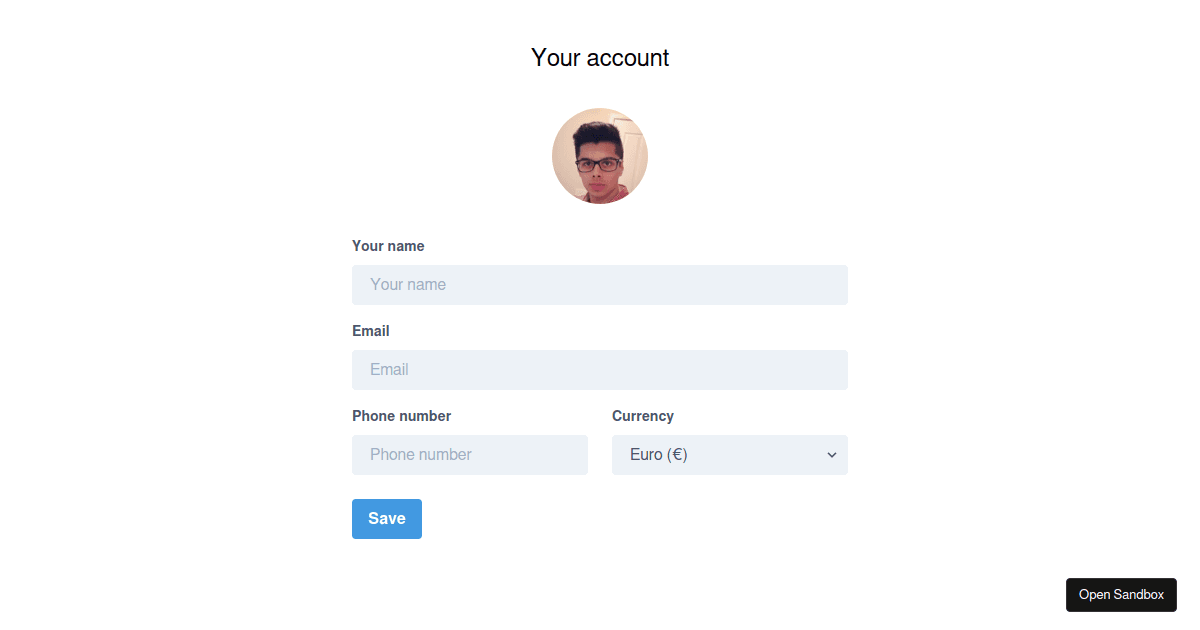Image resolution: width=1200 pixels, height=630 pixels.
Task: Click into the Email input field
Action: coord(600,370)
